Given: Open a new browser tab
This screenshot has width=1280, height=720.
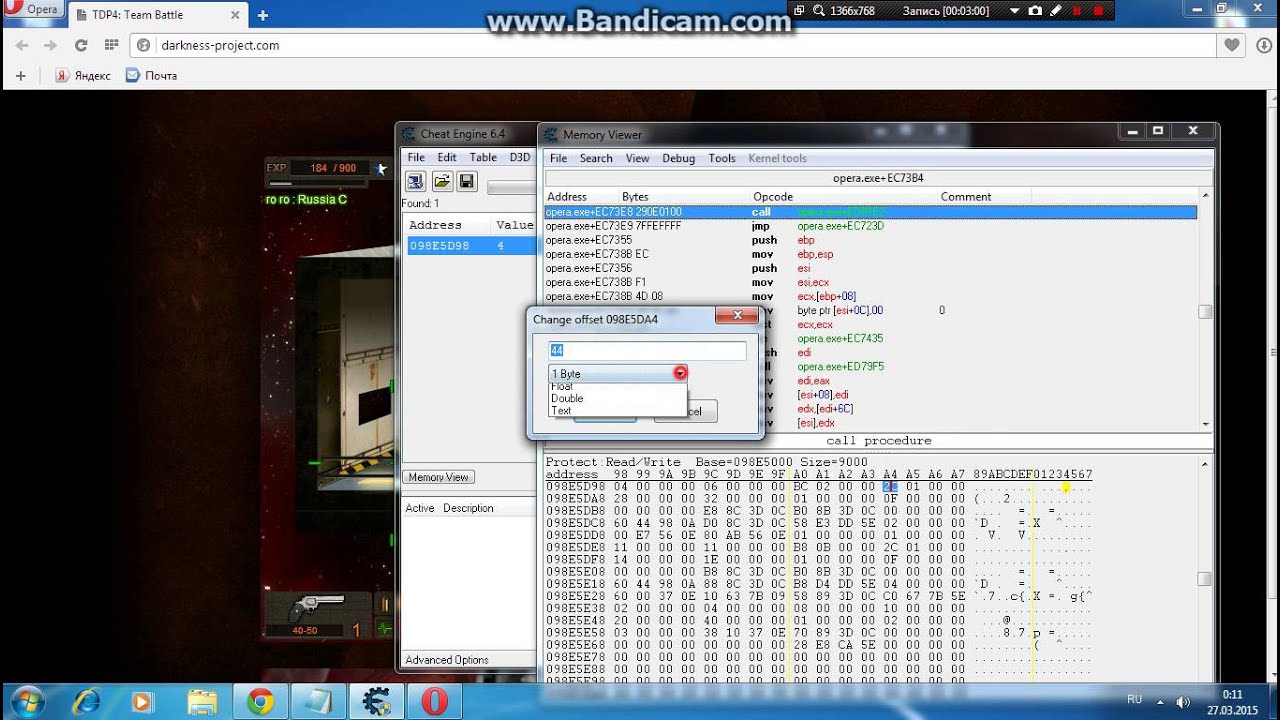Looking at the screenshot, I should 263,15.
